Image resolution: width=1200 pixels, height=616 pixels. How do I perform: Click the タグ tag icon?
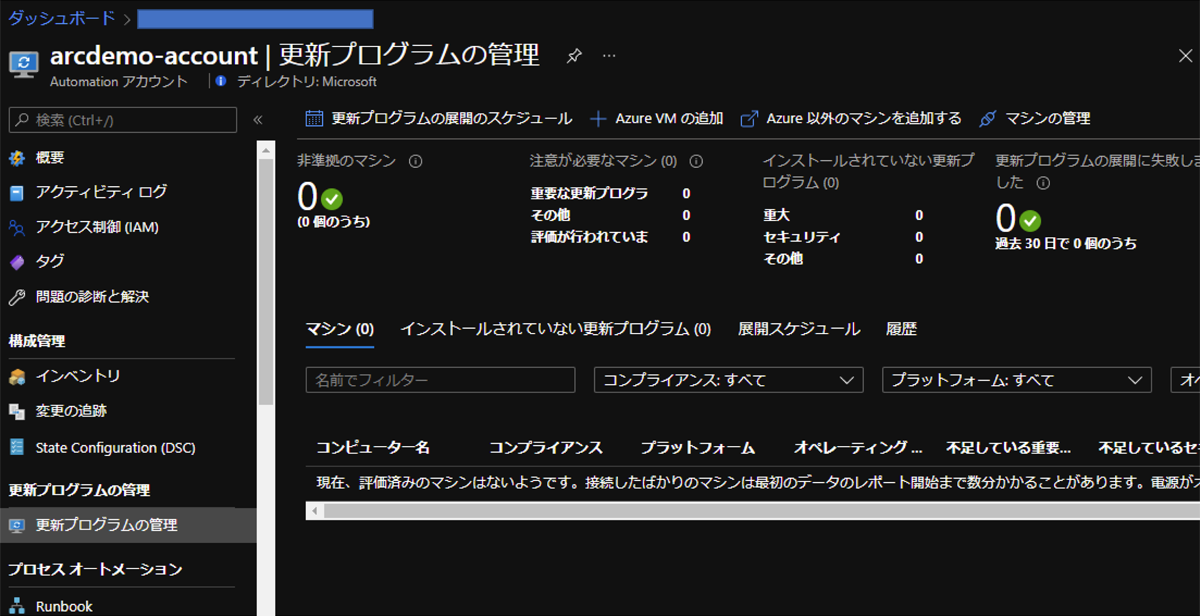(x=17, y=262)
